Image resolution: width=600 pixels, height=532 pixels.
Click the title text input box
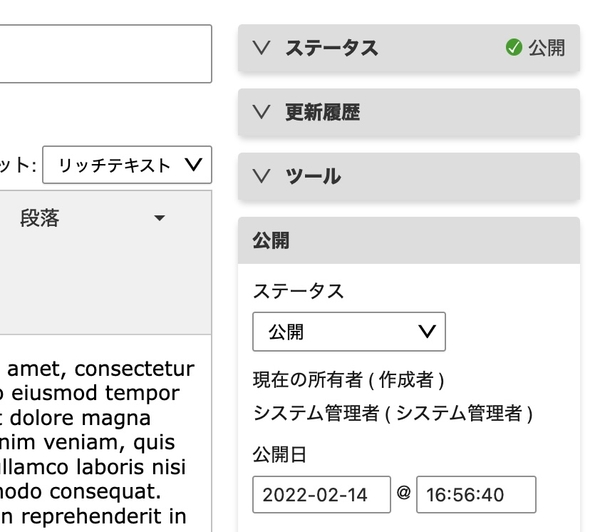[106, 54]
